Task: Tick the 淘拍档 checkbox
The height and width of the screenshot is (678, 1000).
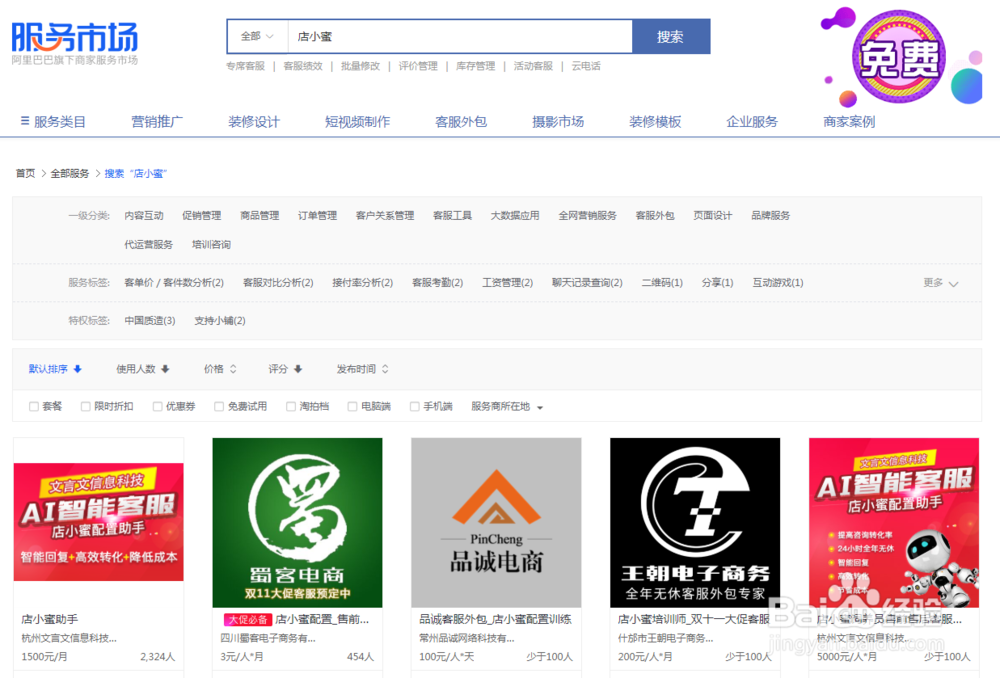Action: [291, 406]
